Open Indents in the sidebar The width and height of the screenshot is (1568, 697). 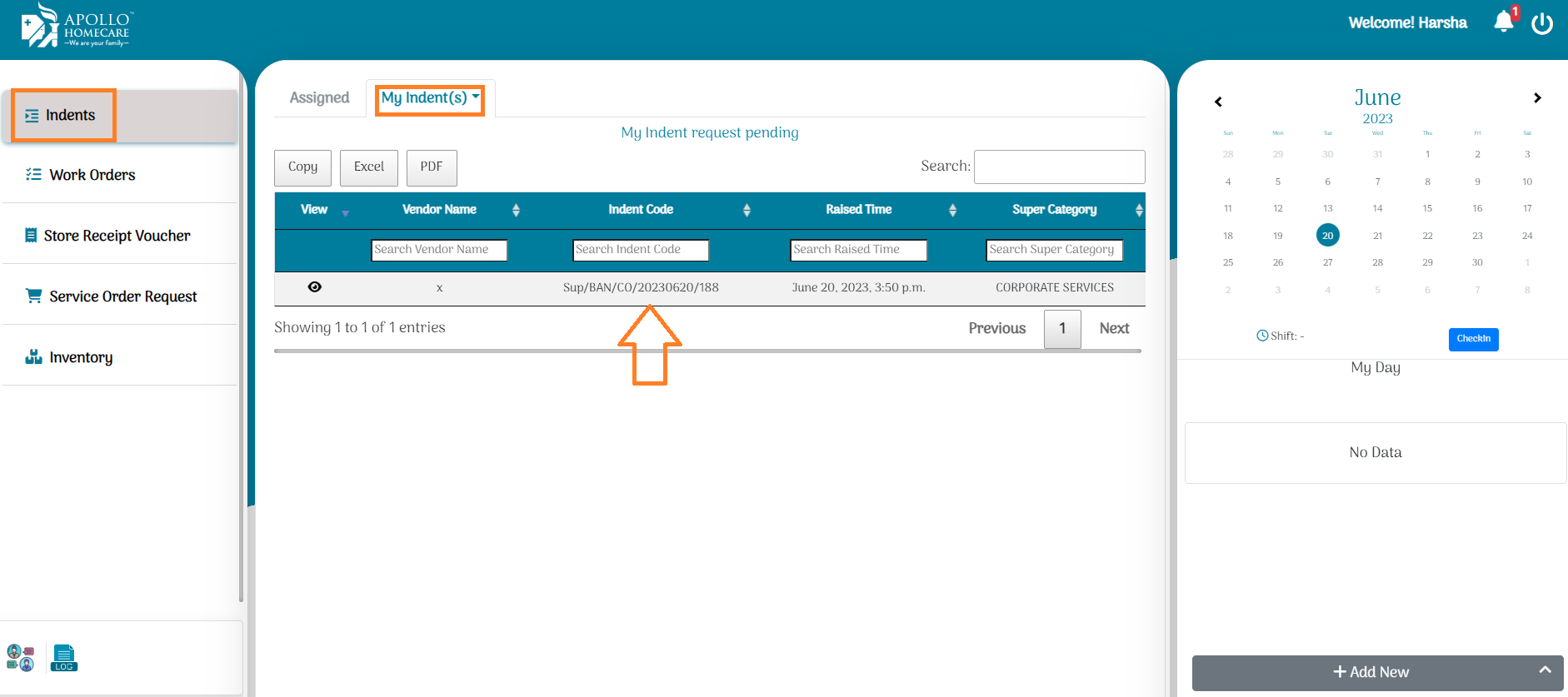point(119,116)
